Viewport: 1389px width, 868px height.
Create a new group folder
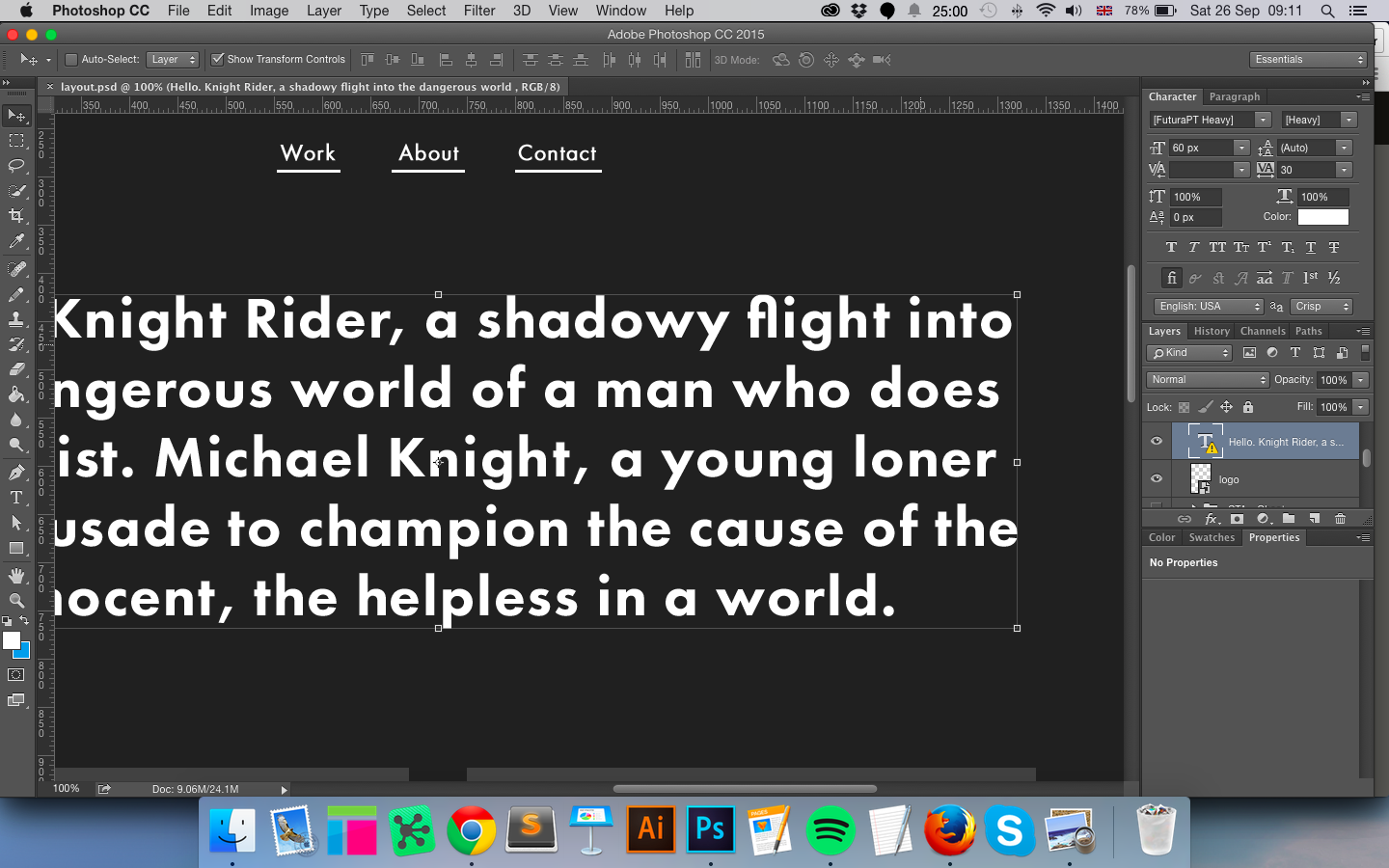pos(1289,519)
